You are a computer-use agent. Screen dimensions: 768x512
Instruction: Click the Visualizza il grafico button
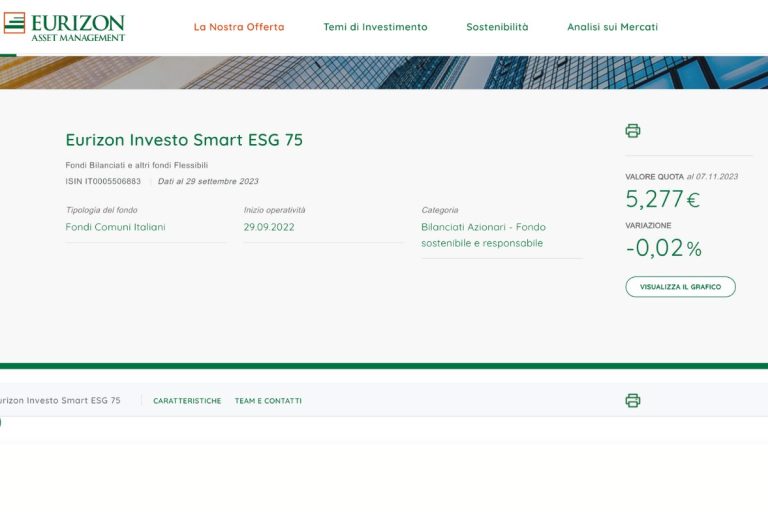[680, 287]
